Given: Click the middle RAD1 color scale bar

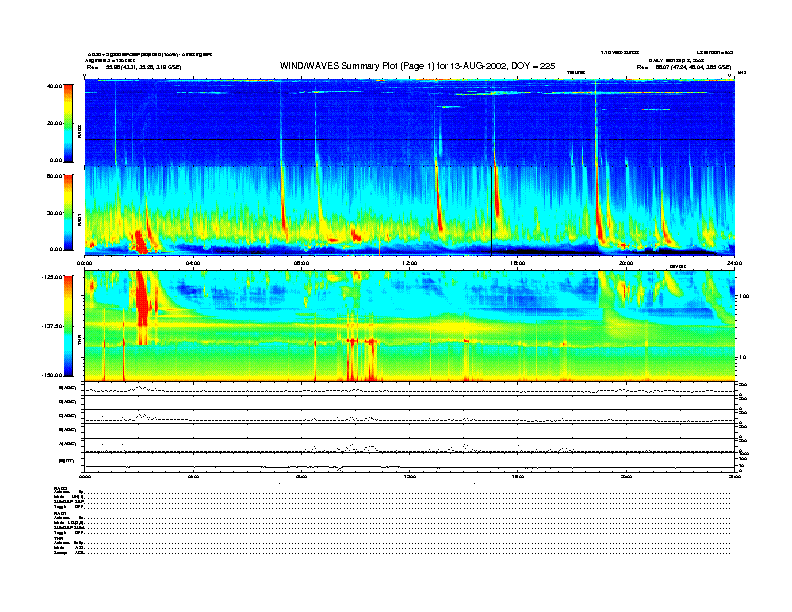Looking at the screenshot, I should click(68, 213).
